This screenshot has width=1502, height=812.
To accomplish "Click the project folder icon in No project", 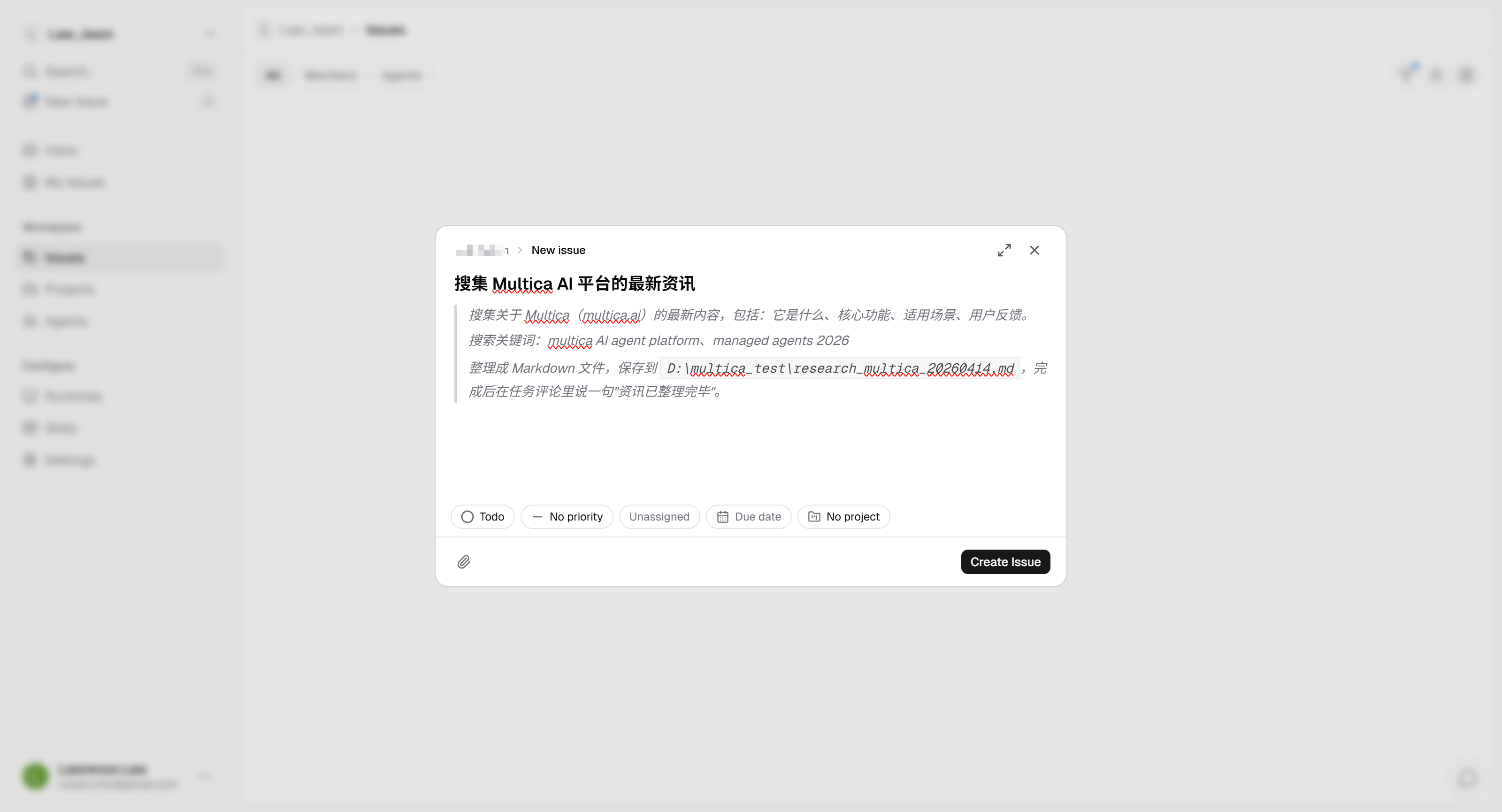I will (814, 517).
